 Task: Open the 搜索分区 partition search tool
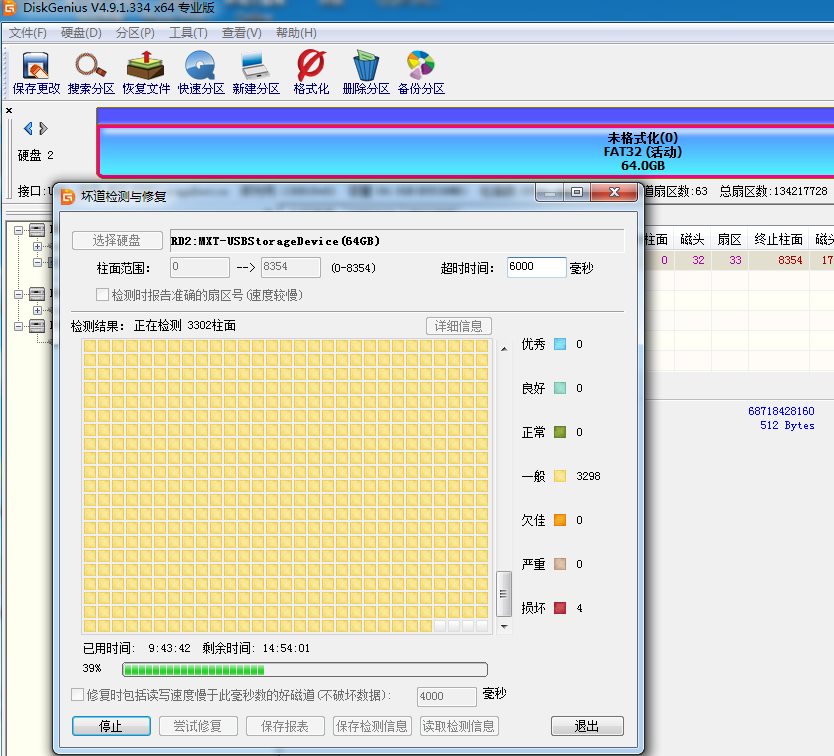click(91, 73)
